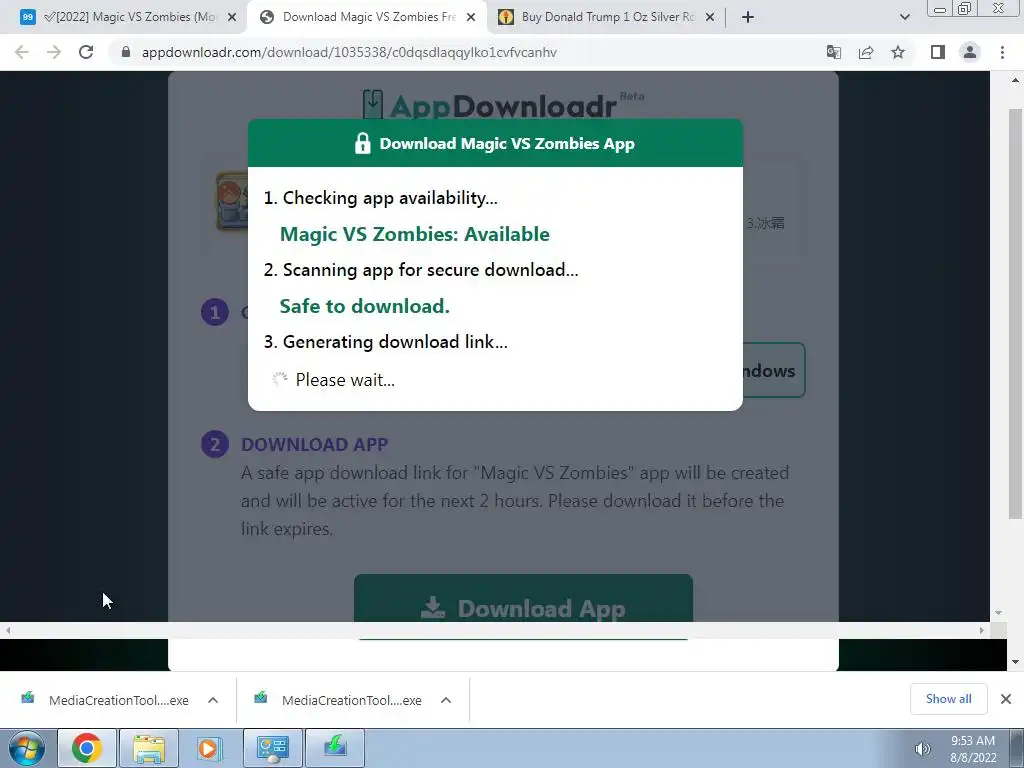This screenshot has height=768, width=1024.
Task: Click the outer scrollbar down arrow
Action: click(1016, 662)
